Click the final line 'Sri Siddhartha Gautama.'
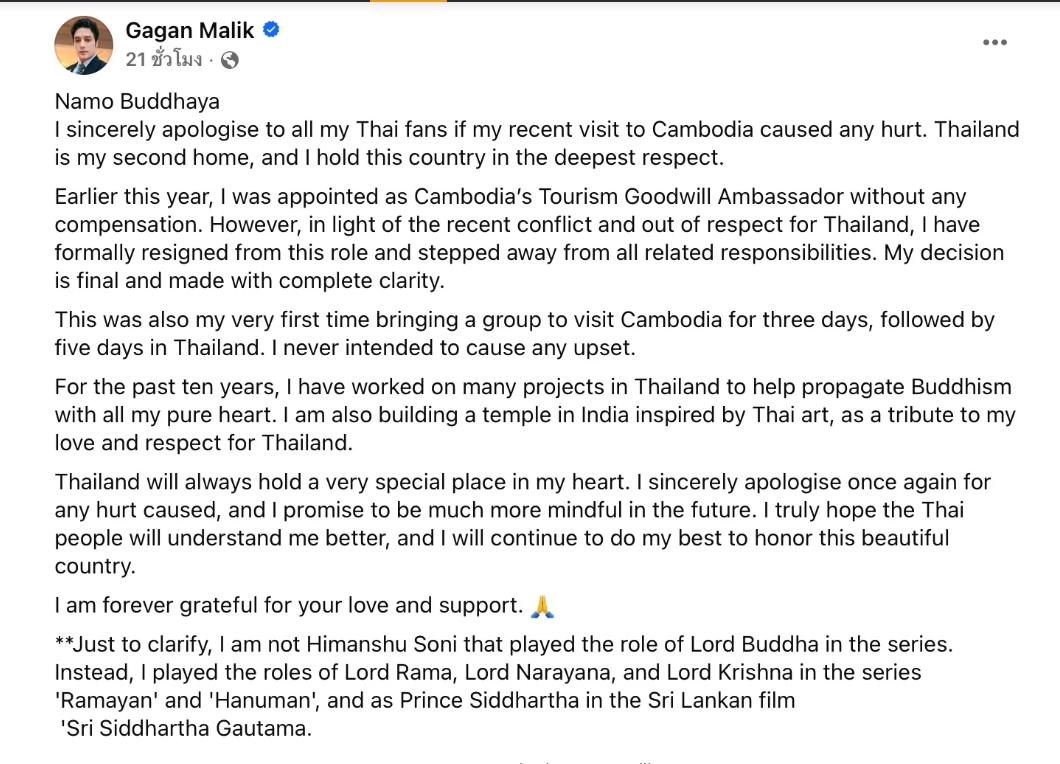This screenshot has width=1060, height=764. [188, 728]
